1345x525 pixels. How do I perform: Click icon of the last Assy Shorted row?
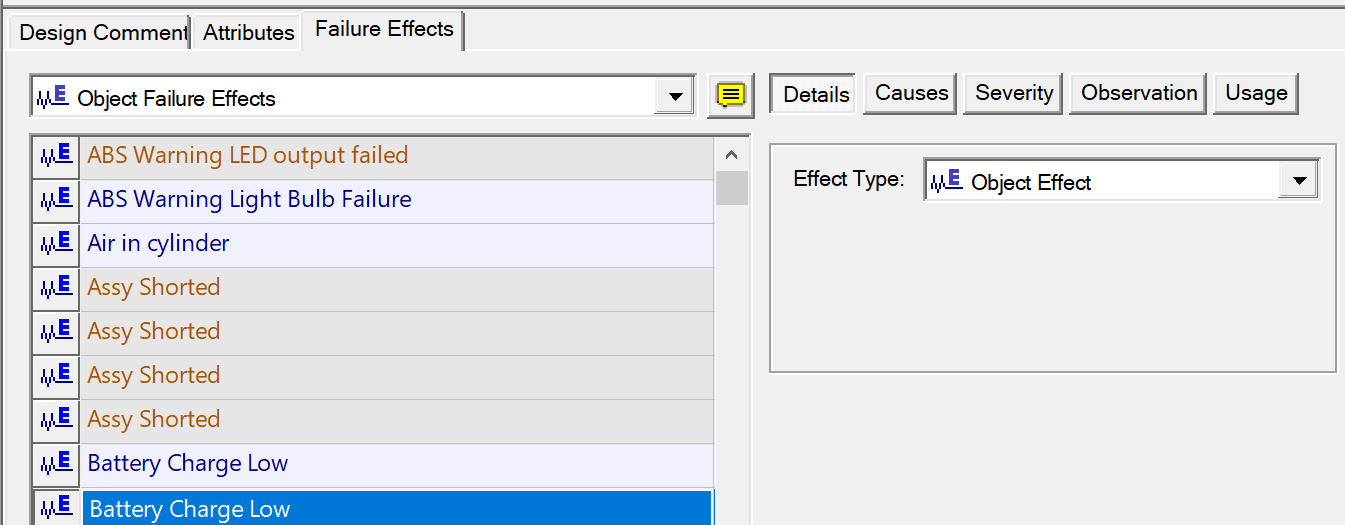pos(55,419)
